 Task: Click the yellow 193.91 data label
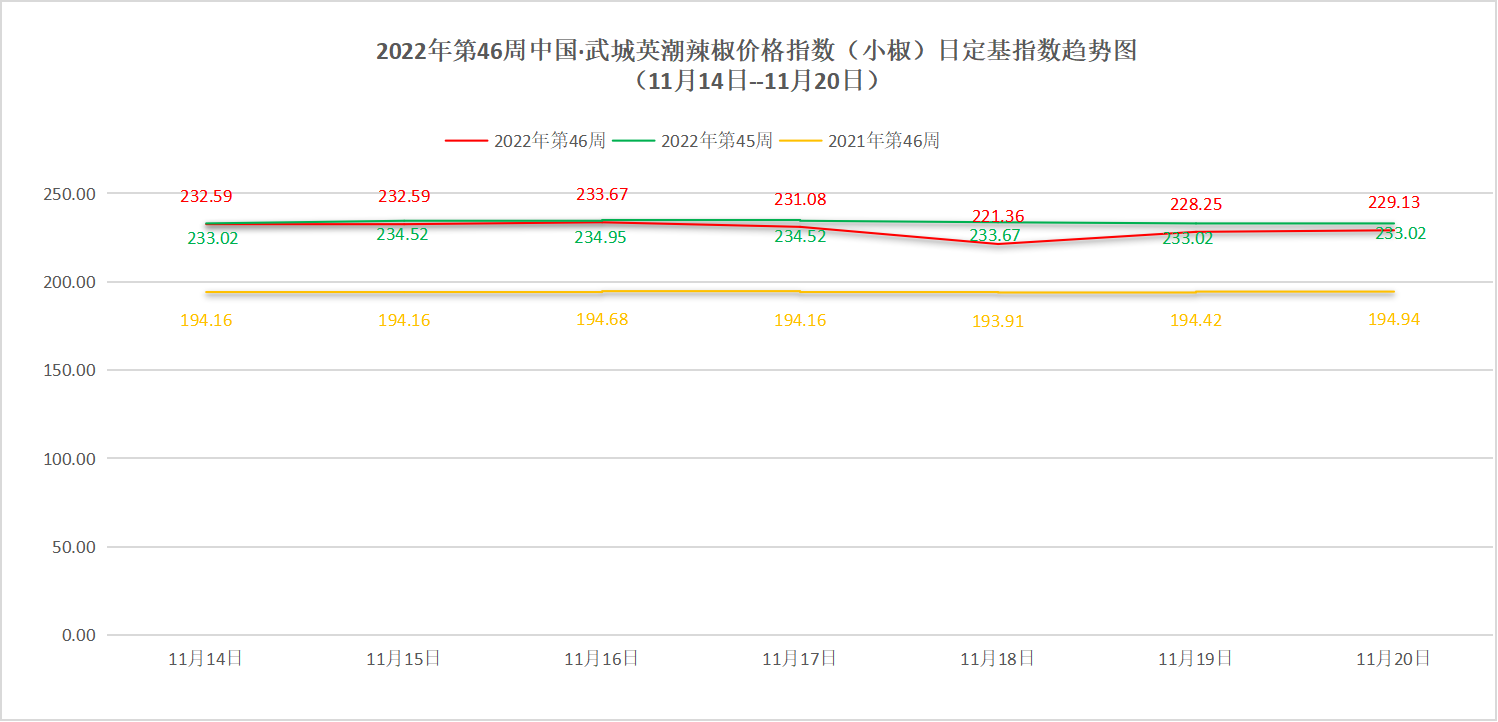tap(998, 322)
